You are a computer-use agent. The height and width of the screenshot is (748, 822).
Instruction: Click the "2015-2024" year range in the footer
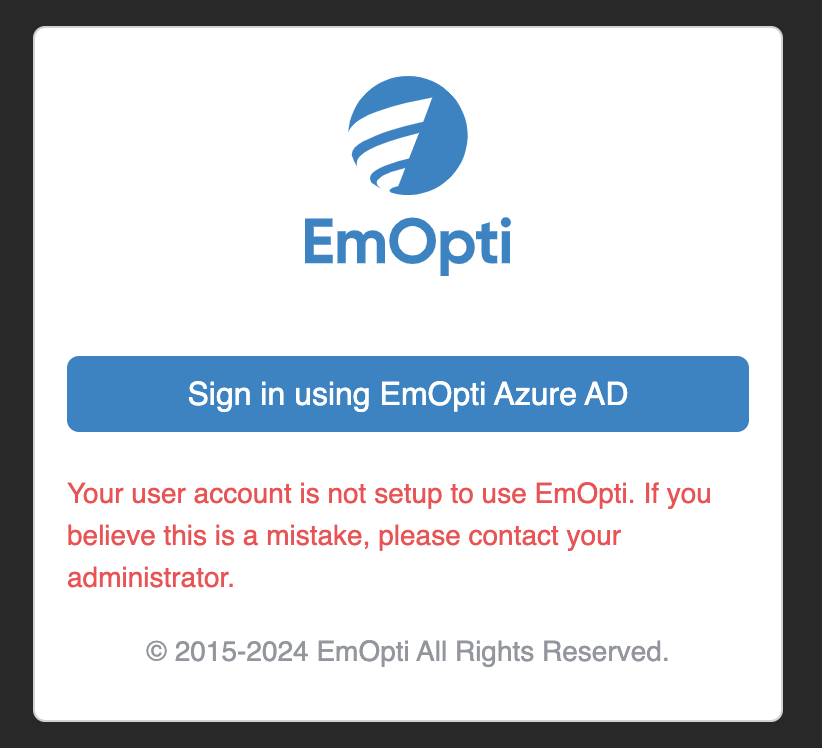click(241, 652)
